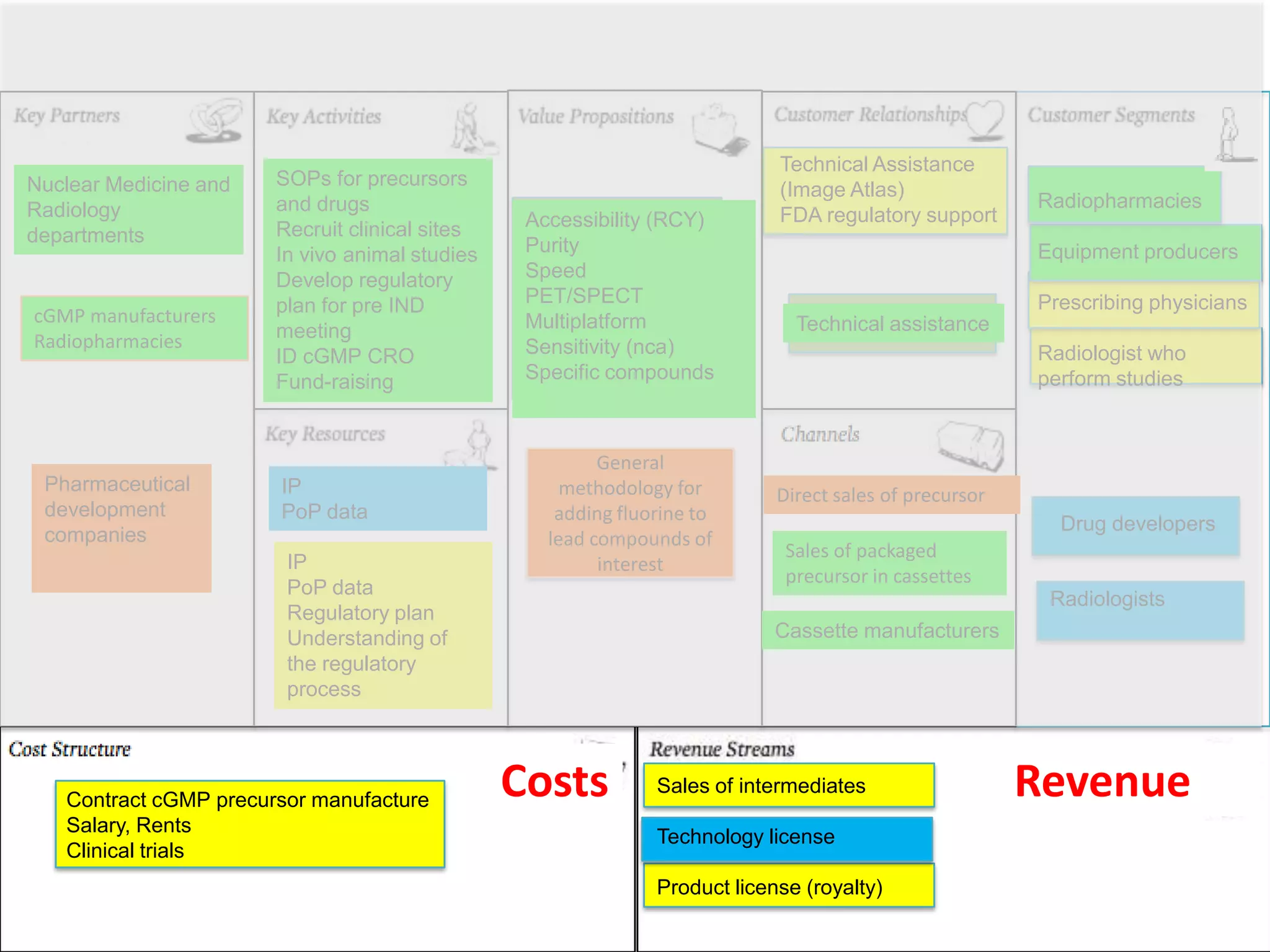Click the Cassette manufacturers green note
This screenshot has width=1270, height=952.
[887, 630]
